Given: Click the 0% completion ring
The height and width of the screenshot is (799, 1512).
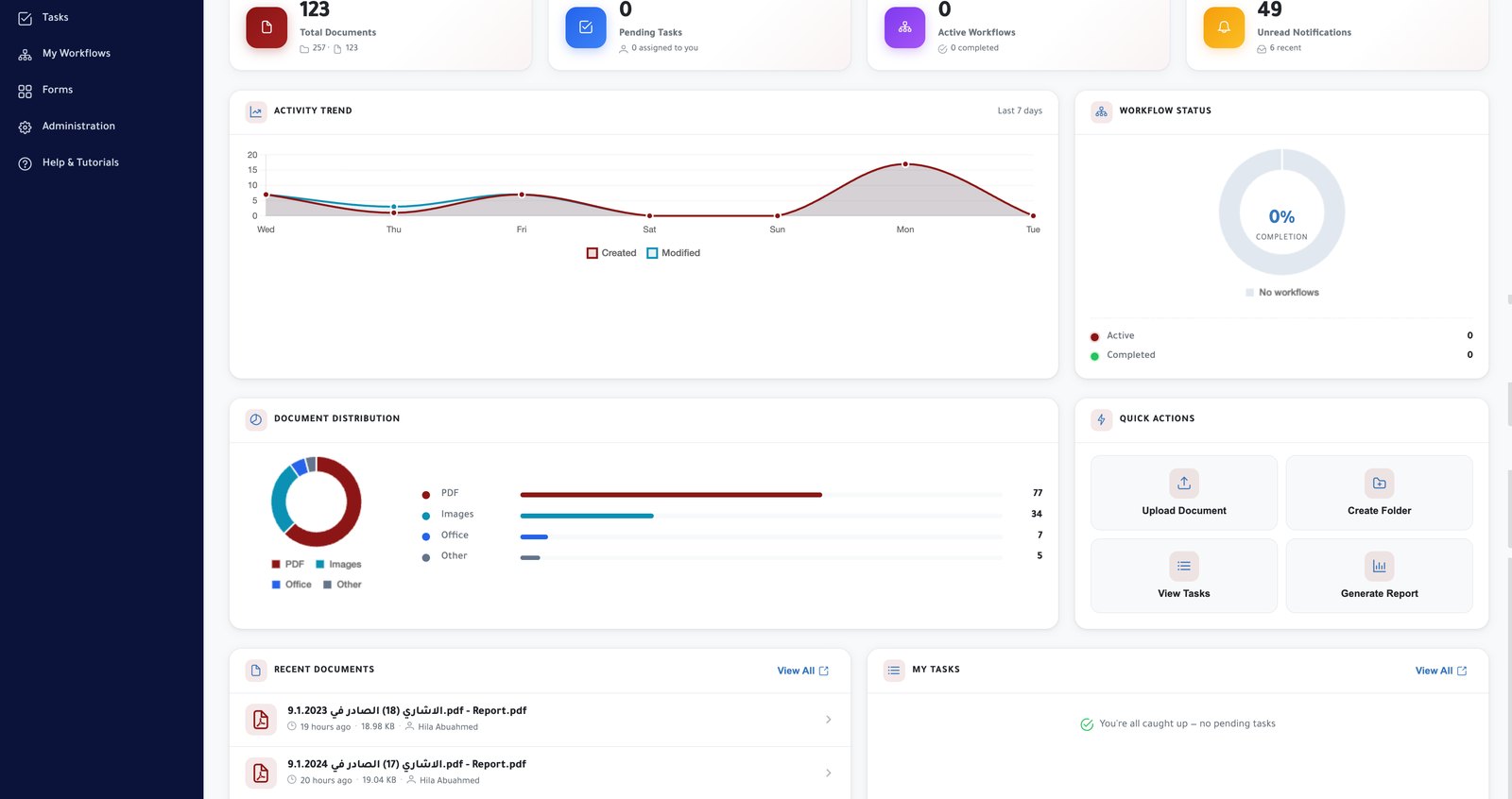Looking at the screenshot, I should 1282,212.
